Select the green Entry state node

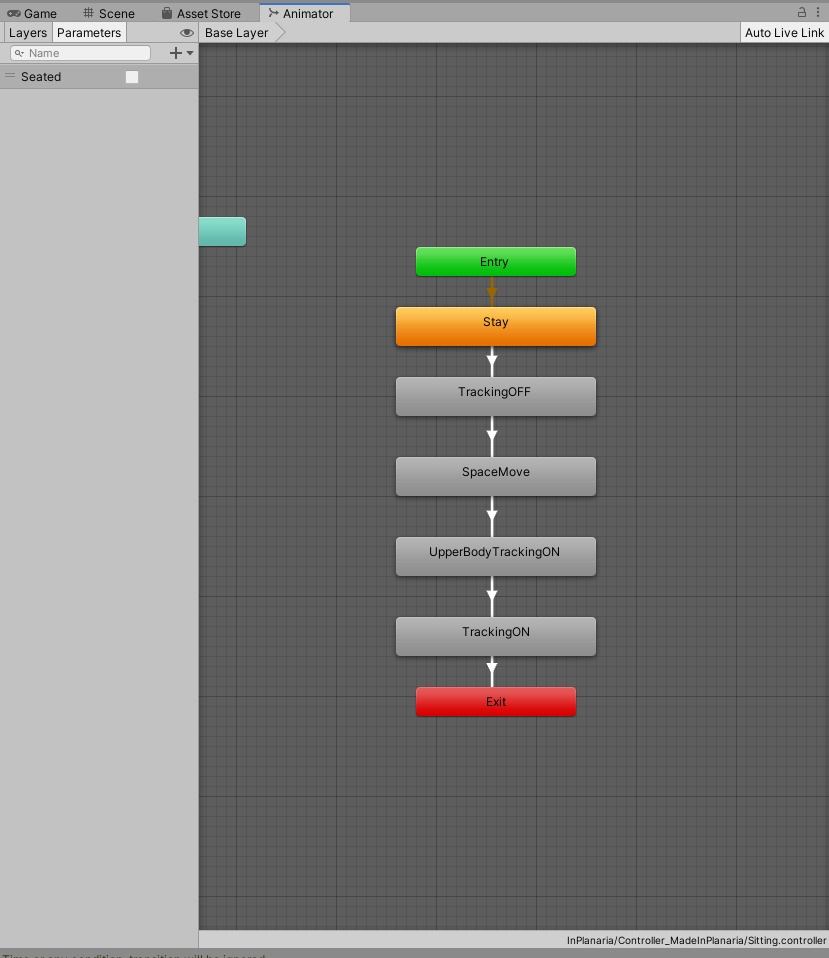495,261
